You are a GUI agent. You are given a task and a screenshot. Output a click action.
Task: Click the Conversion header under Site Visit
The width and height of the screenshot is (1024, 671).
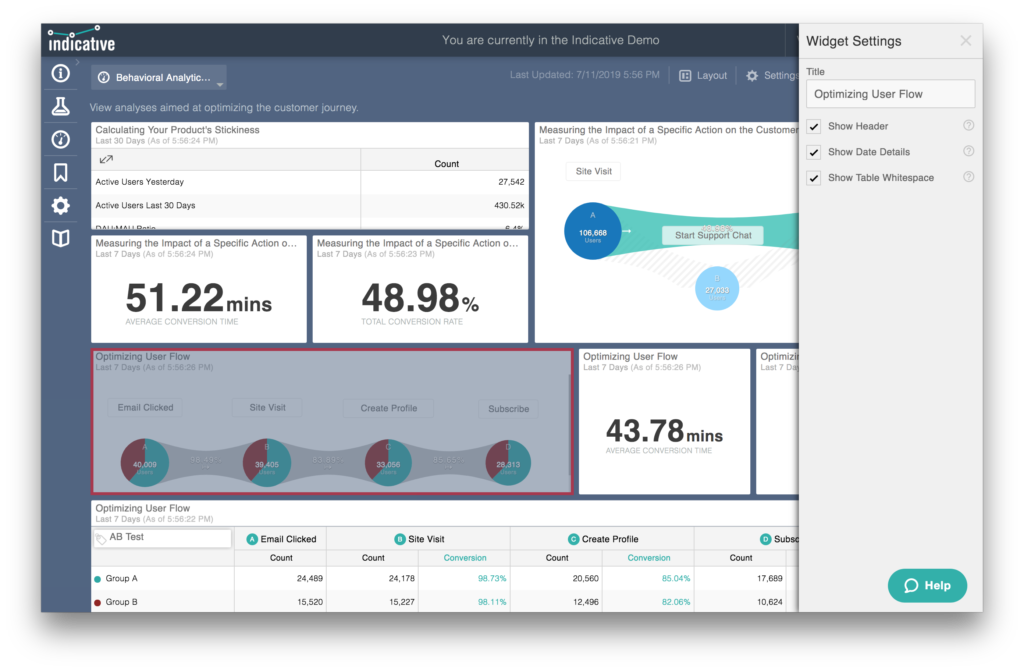pyautogui.click(x=465, y=558)
